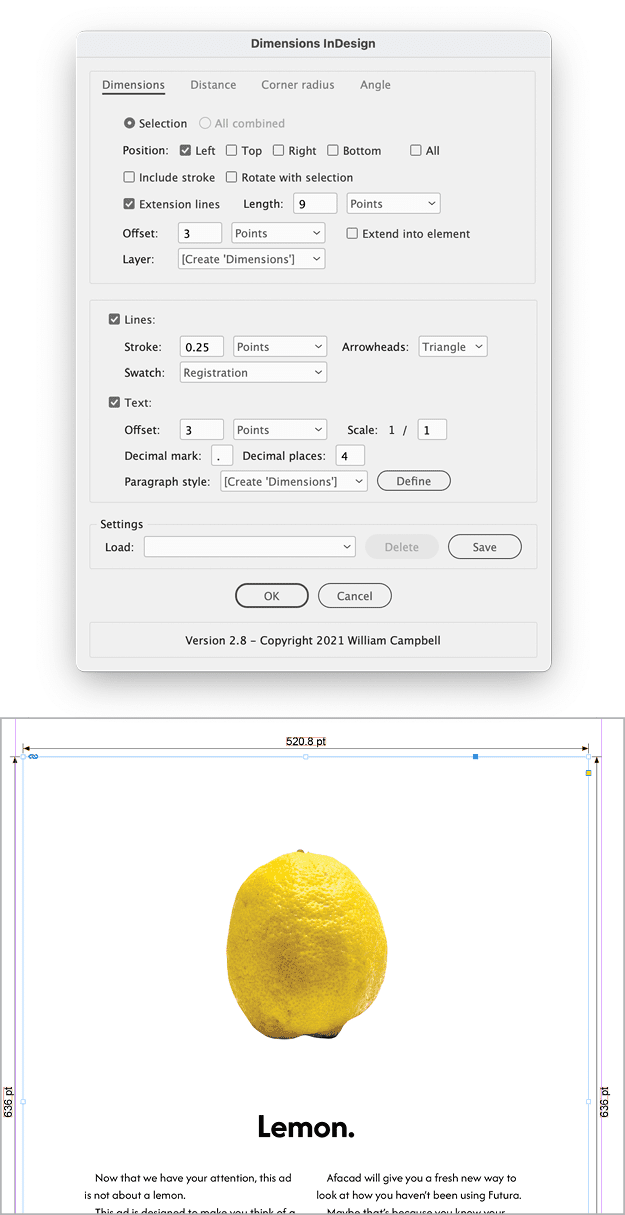Enable Extend into element checkbox
The image size is (625, 1215).
[353, 233]
